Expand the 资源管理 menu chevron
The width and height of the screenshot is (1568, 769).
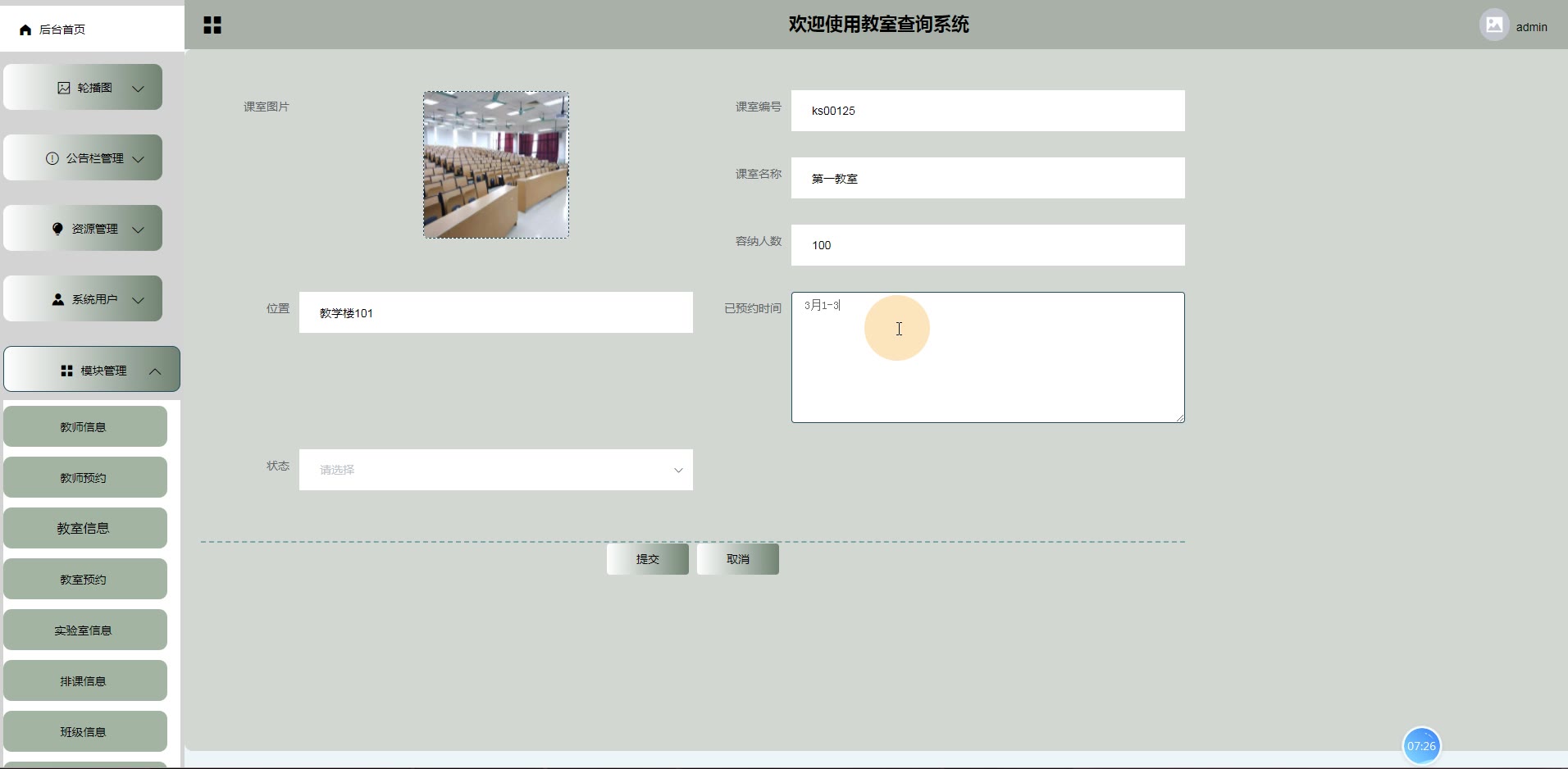(139, 230)
